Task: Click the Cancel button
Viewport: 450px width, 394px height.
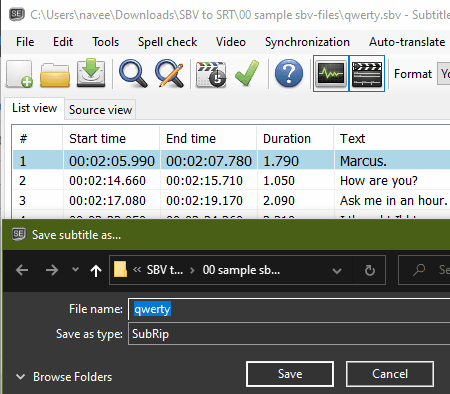Action: 390,374
